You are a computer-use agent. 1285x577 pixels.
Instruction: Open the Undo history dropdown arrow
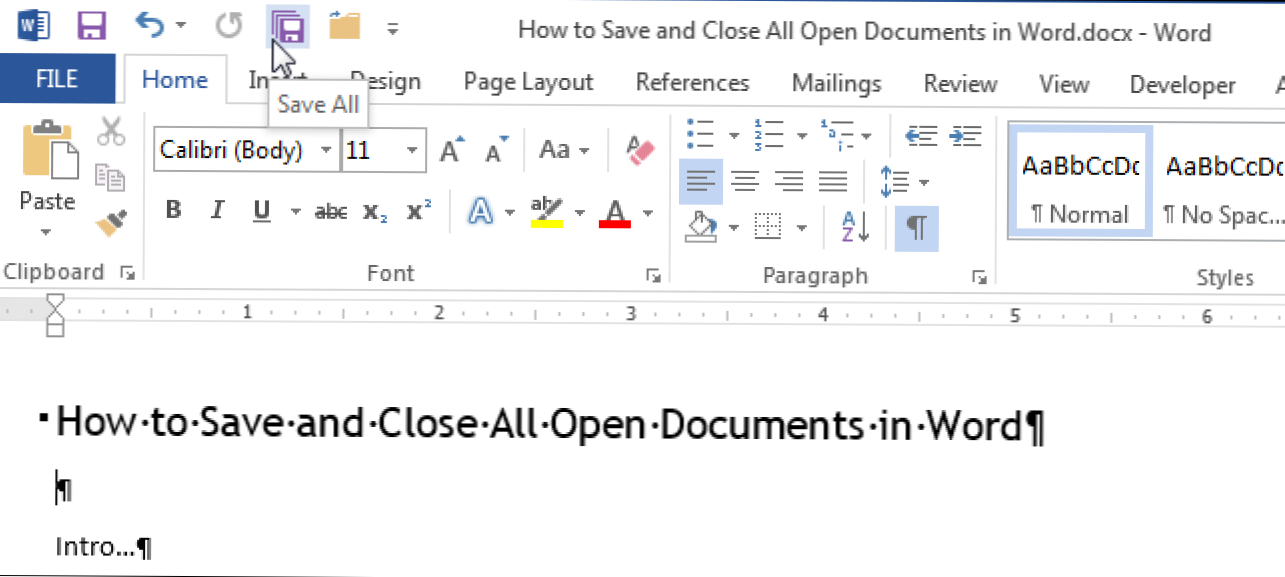(x=179, y=26)
